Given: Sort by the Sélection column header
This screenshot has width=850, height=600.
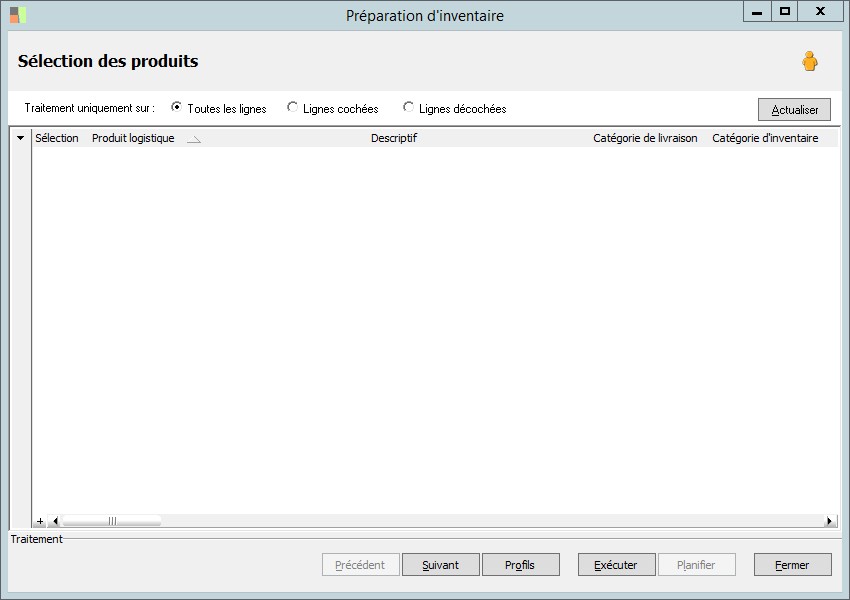Looking at the screenshot, I should [x=57, y=138].
